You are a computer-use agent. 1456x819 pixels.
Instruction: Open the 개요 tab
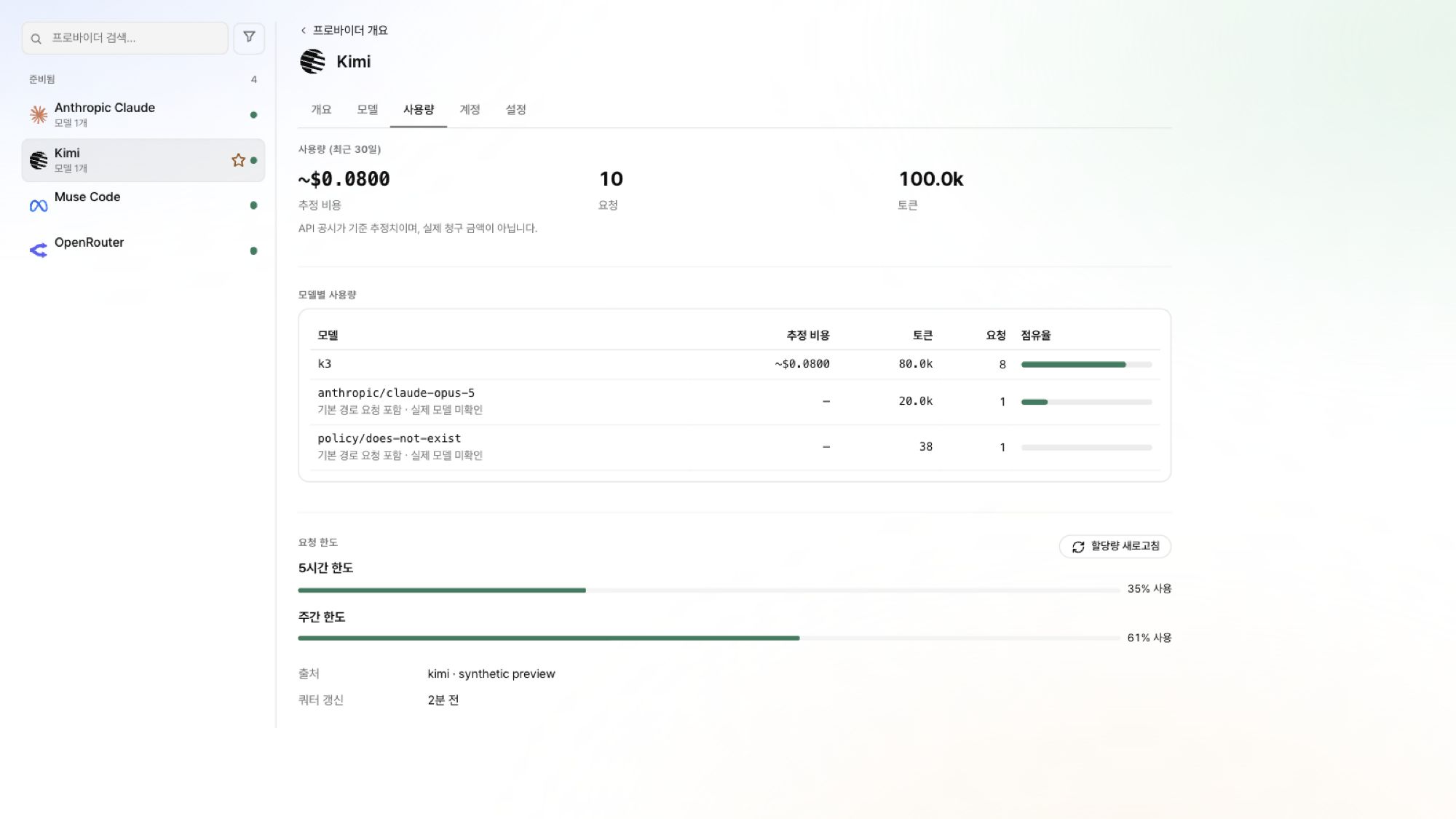tap(321, 109)
